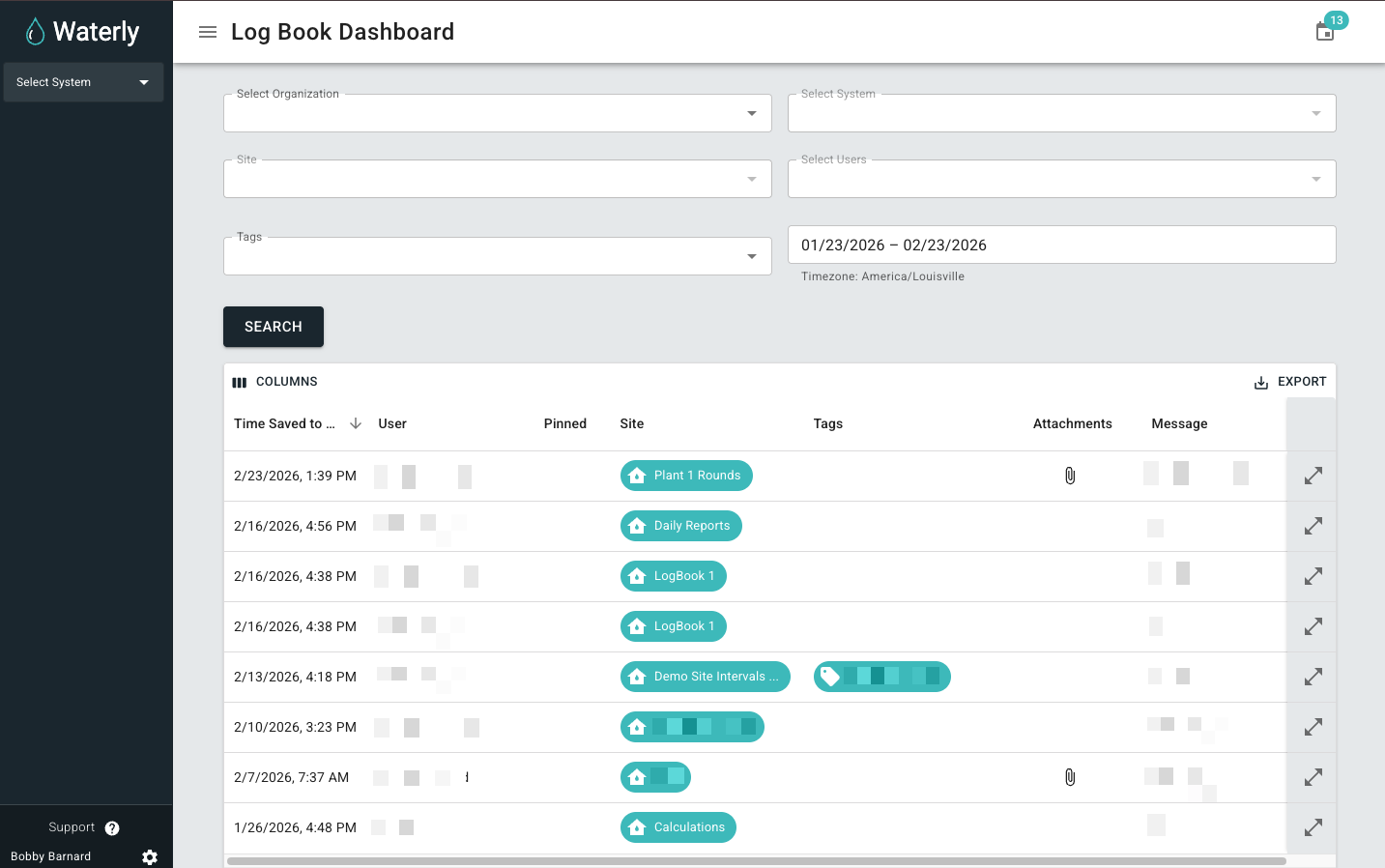
Task: Expand the Calculations log entry row
Action: click(x=1313, y=827)
